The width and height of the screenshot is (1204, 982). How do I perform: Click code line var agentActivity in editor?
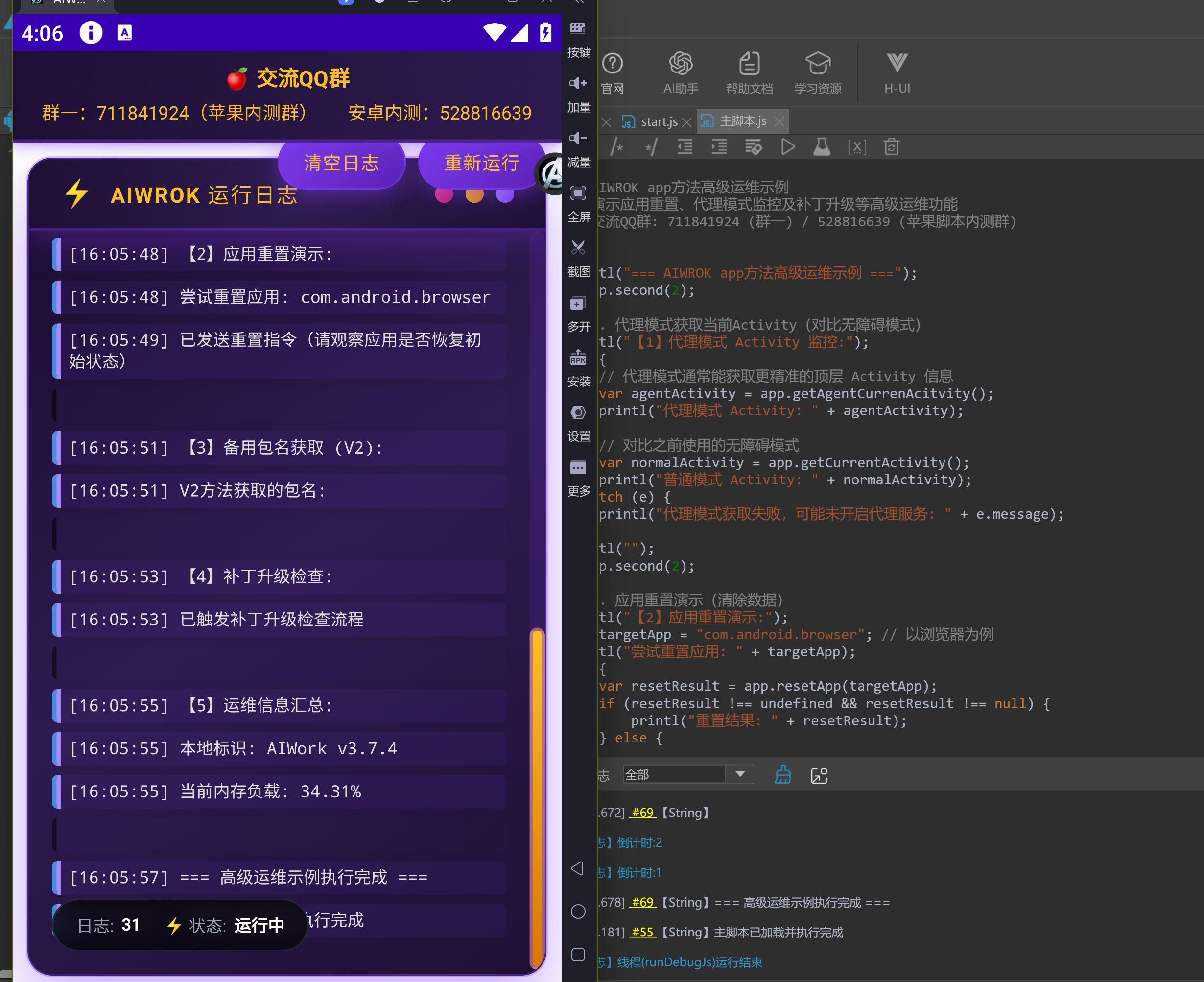point(796,394)
